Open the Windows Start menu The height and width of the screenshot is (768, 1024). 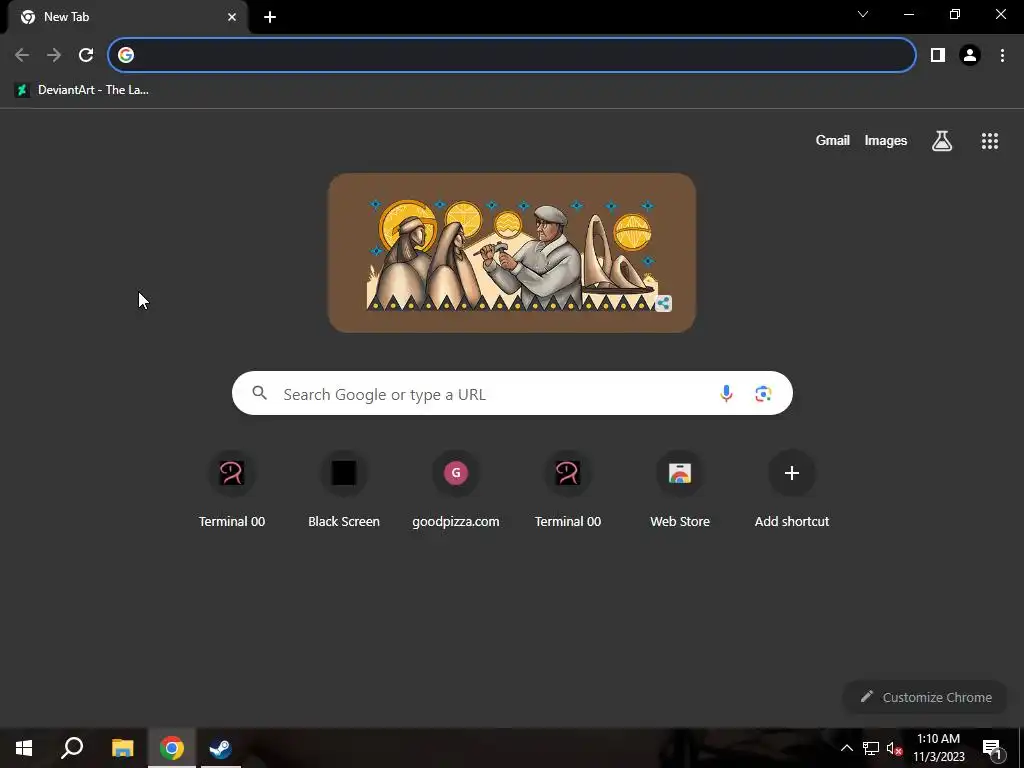pos(24,748)
